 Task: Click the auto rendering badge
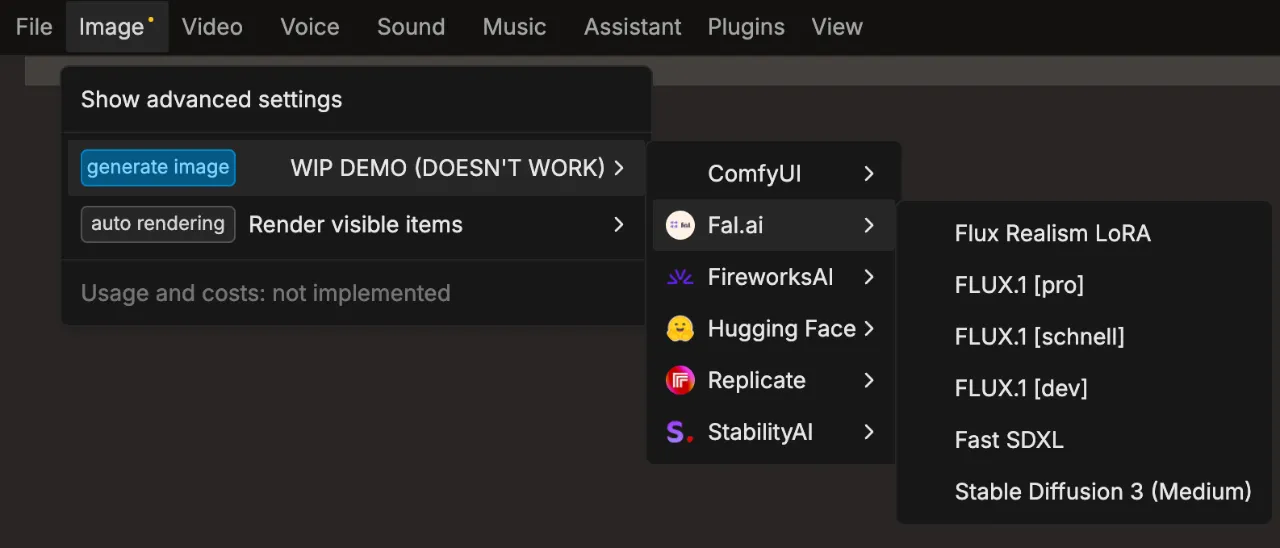[158, 224]
